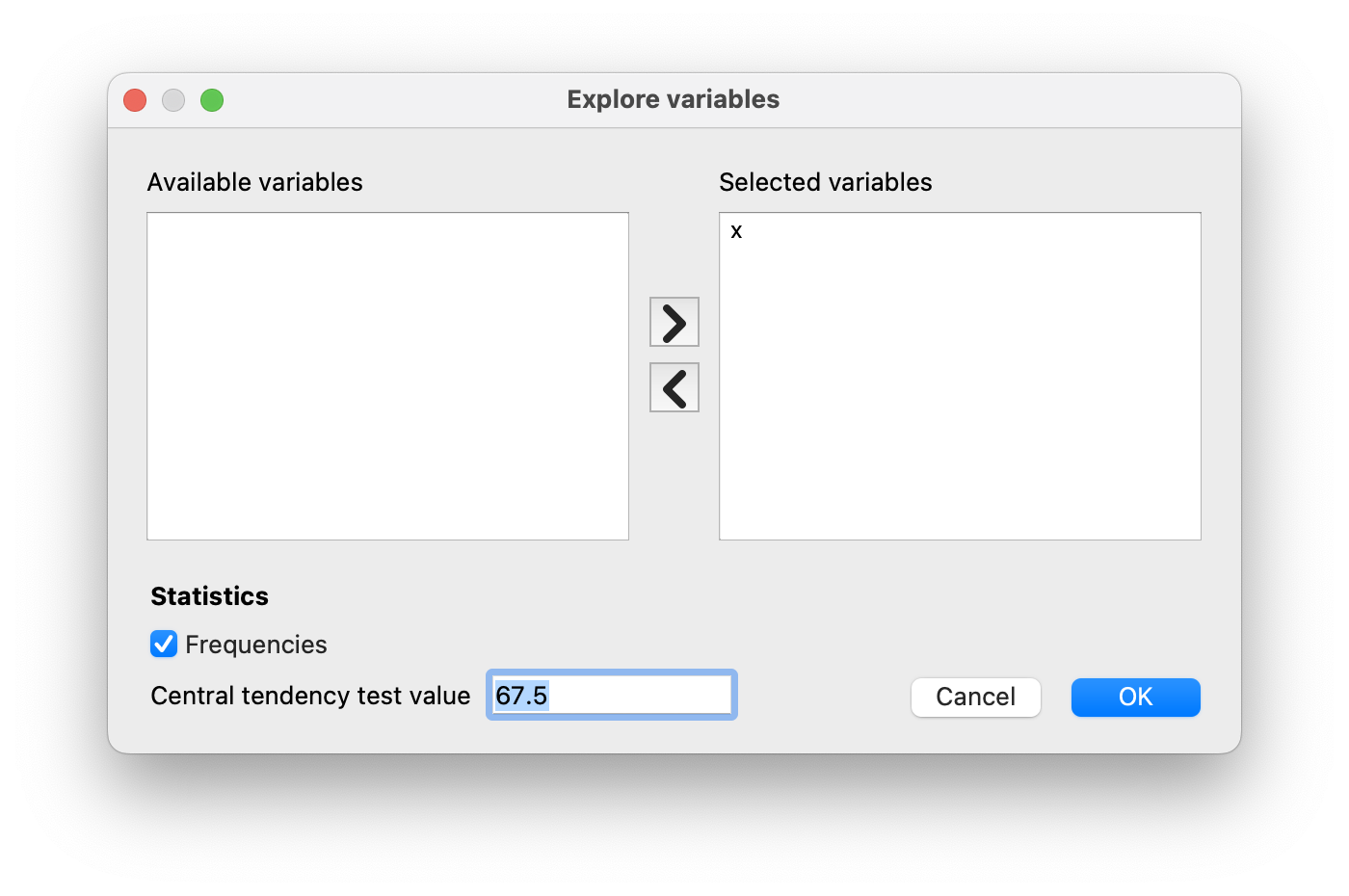Confirm with the OK button
Screen dimensions: 1349x896
[1135, 697]
